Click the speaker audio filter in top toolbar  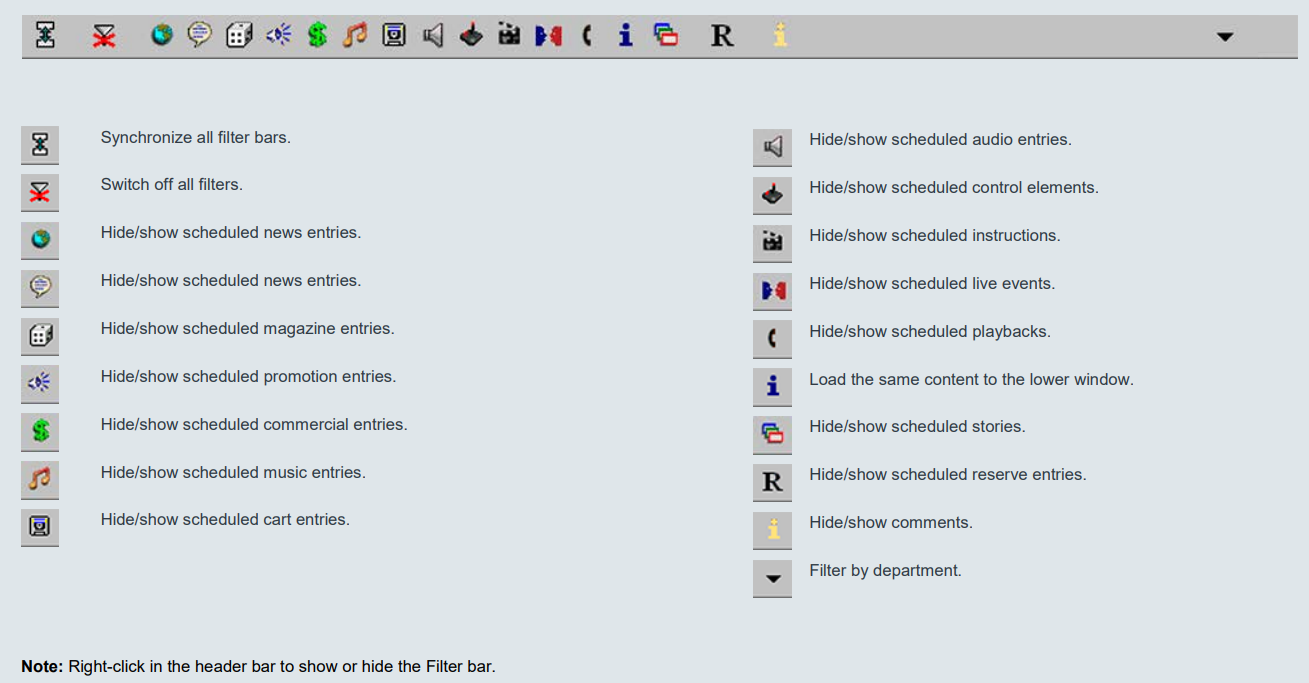click(x=432, y=36)
